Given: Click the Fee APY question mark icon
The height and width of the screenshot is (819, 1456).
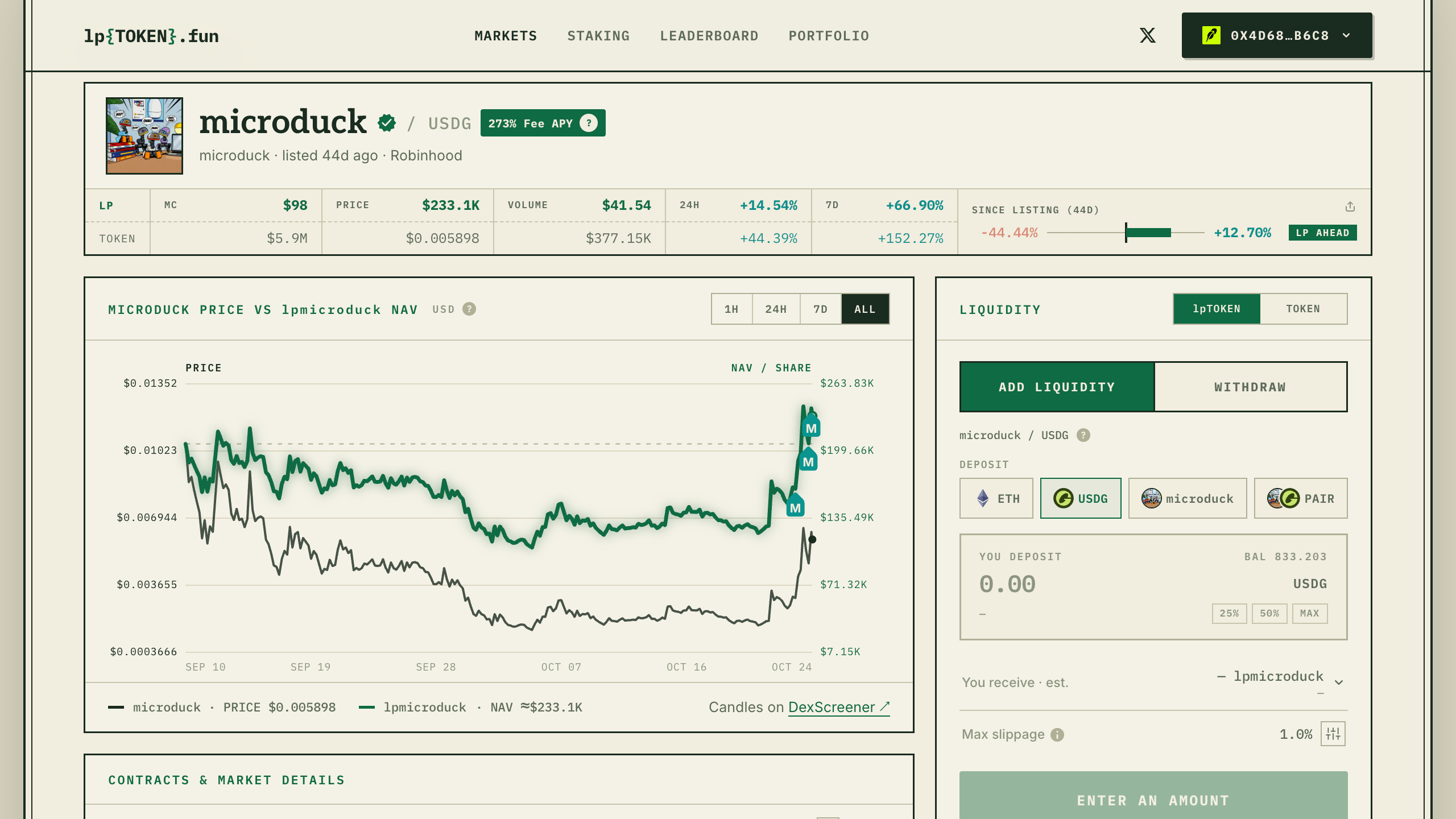Looking at the screenshot, I should 589,123.
